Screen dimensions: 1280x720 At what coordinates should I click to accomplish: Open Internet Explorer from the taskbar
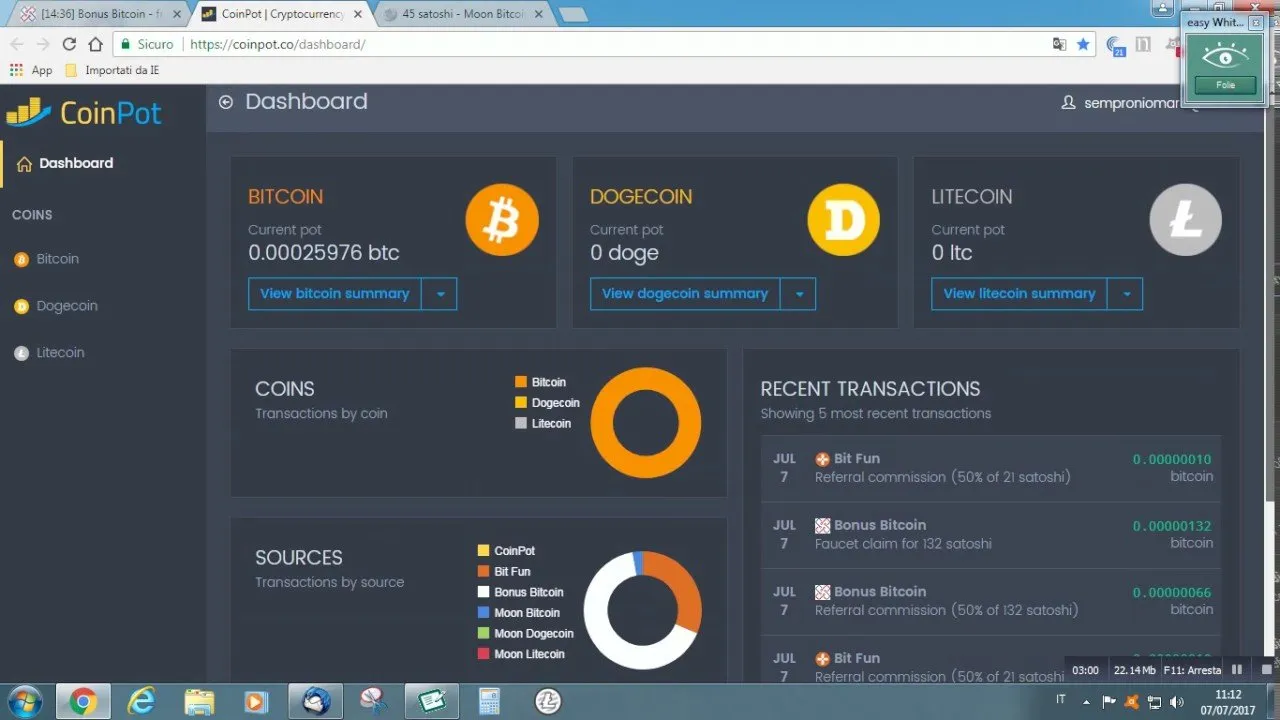tap(142, 701)
